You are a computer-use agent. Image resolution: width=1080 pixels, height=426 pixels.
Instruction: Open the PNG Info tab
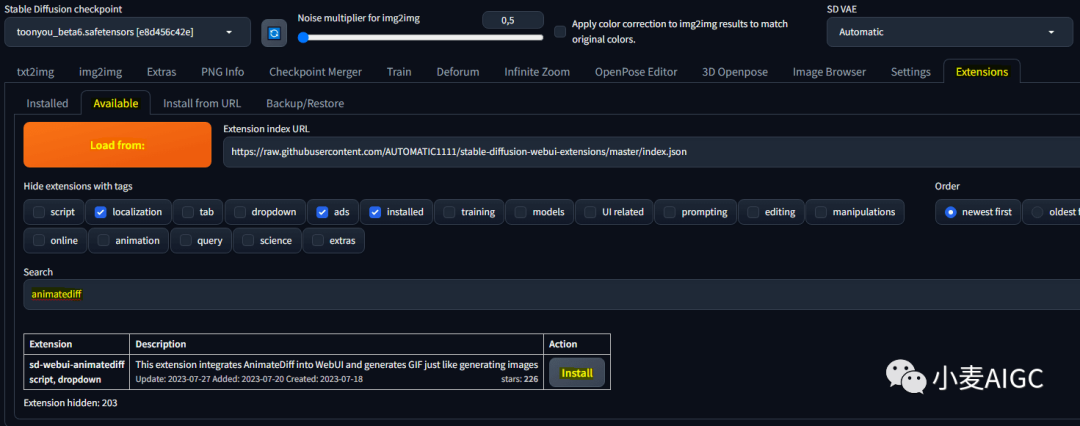pos(222,72)
